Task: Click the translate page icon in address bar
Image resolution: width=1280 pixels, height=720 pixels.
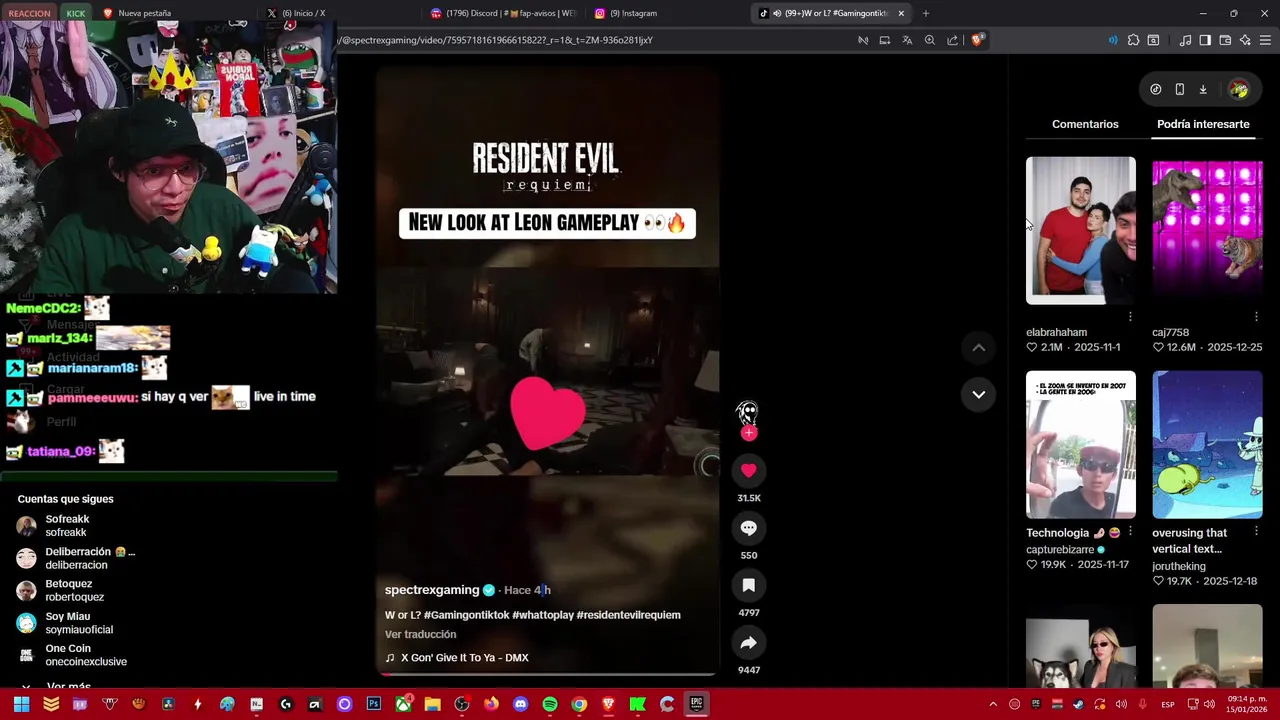Action: [x=907, y=40]
